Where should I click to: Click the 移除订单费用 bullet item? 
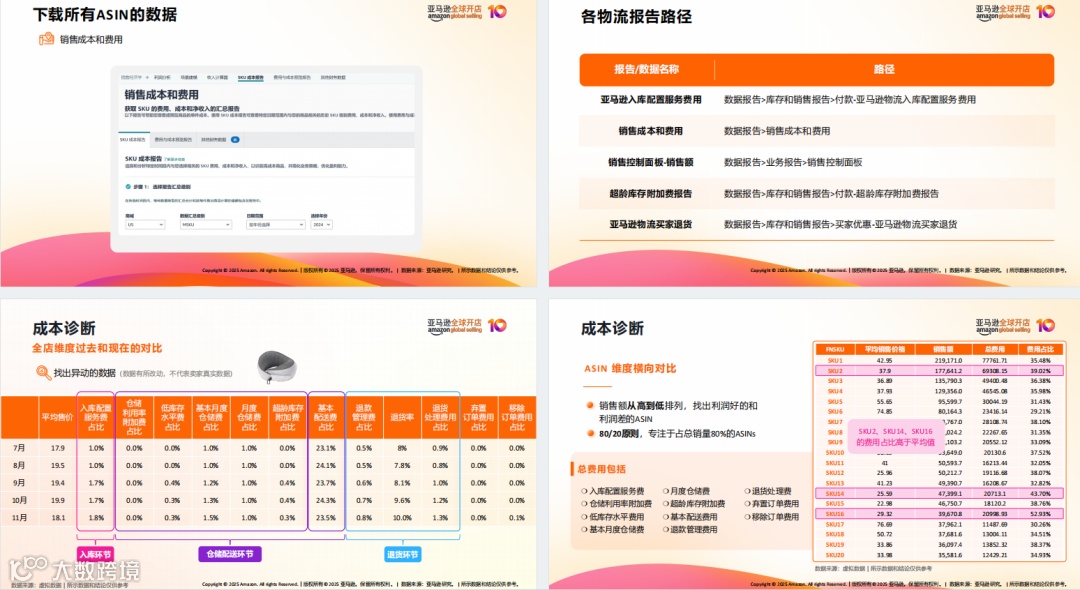coord(771,517)
